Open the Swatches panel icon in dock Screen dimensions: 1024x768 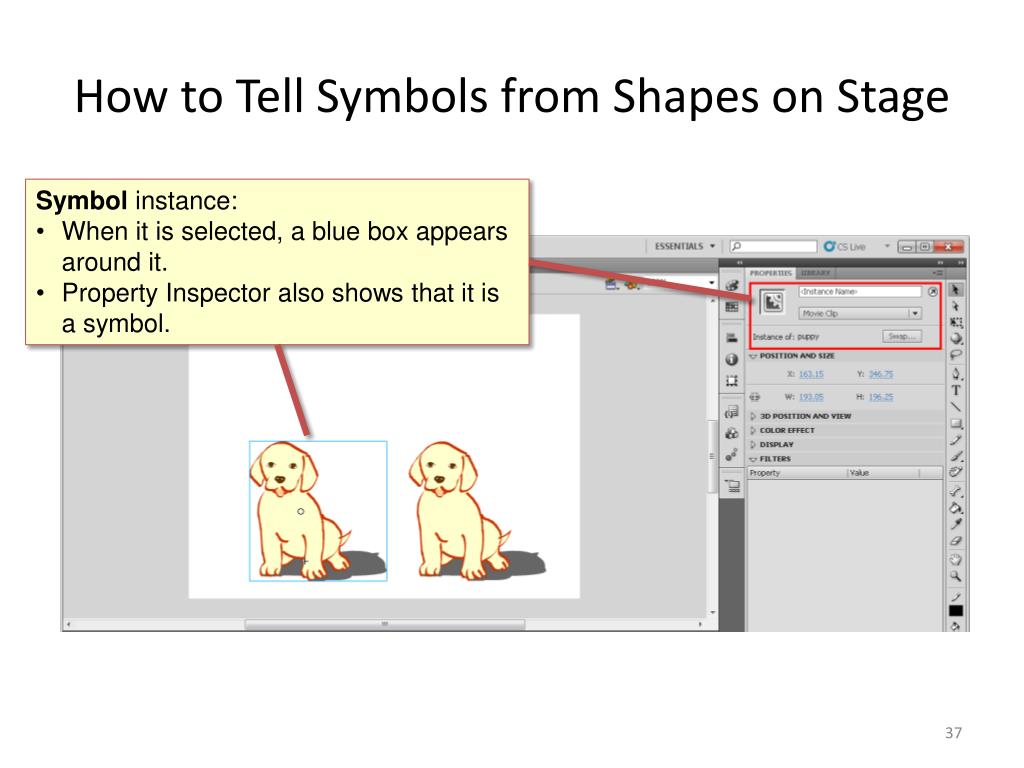pos(732,307)
